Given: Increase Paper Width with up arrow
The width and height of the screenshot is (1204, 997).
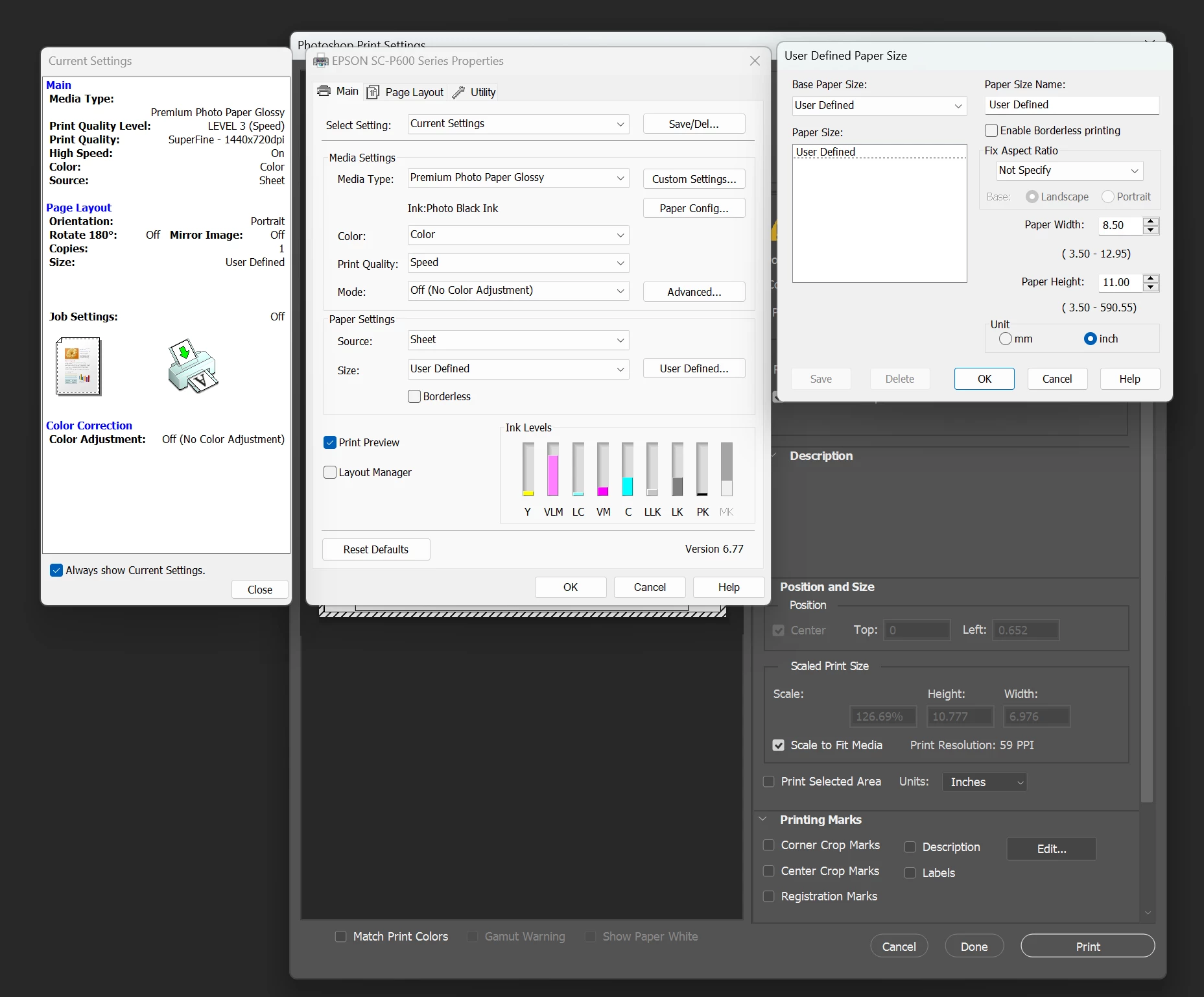Looking at the screenshot, I should tap(1151, 221).
